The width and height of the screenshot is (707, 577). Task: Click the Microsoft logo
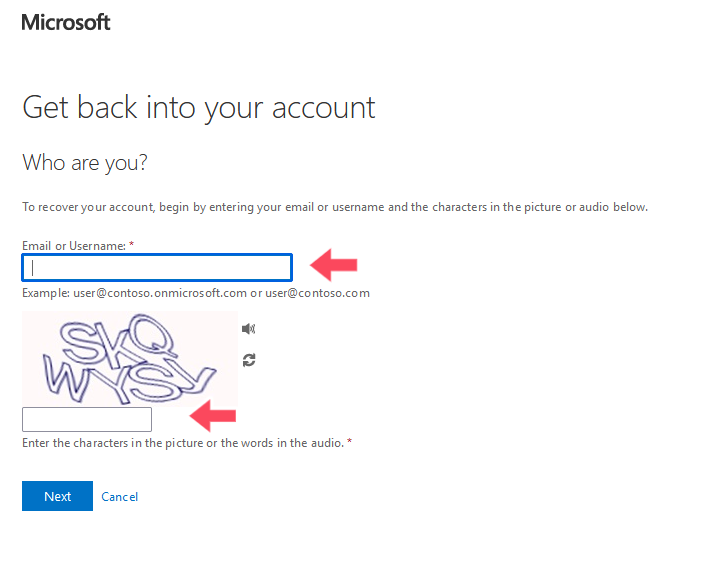pos(66,22)
